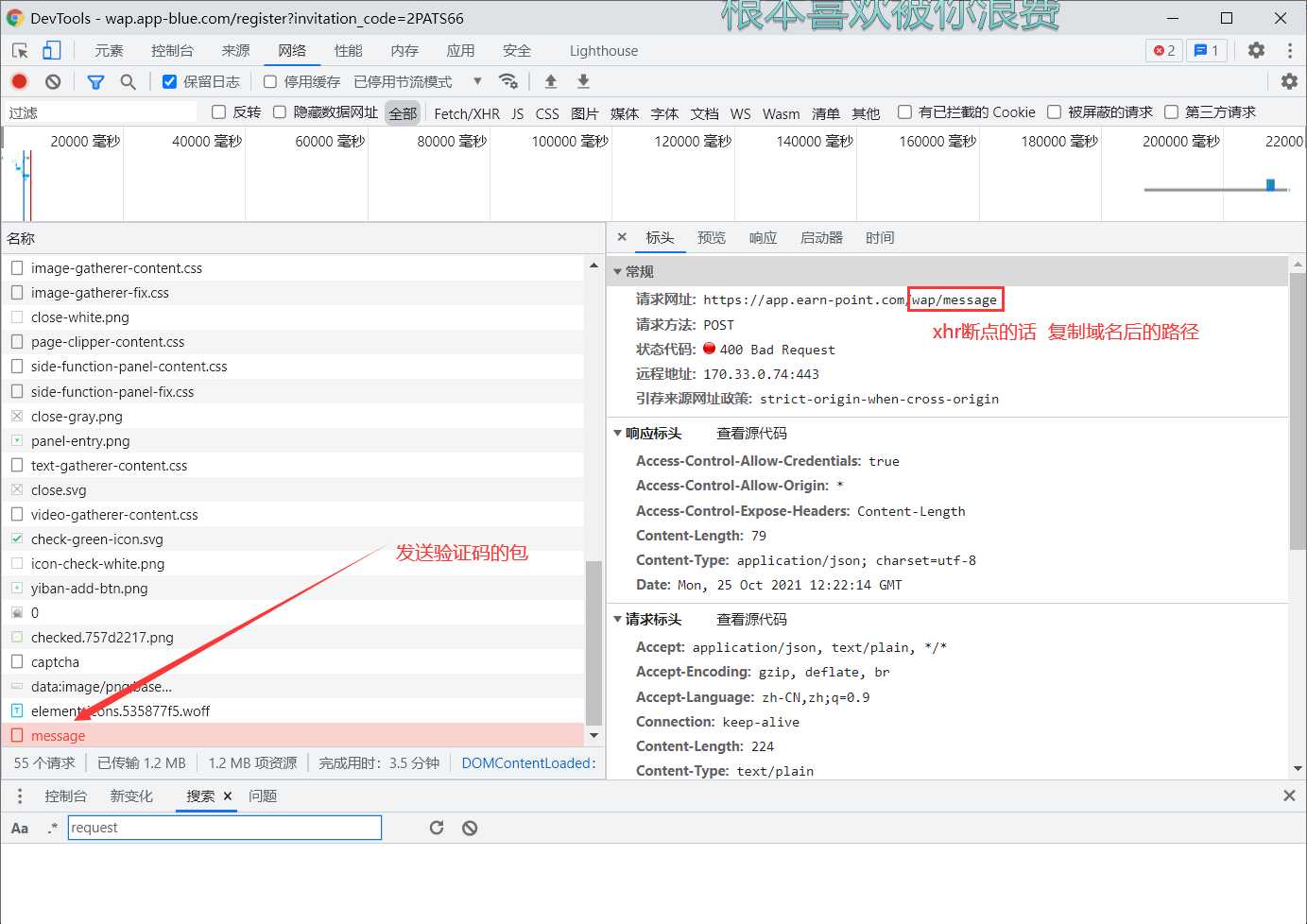
Task: View source of request headers
Action: tap(751, 620)
